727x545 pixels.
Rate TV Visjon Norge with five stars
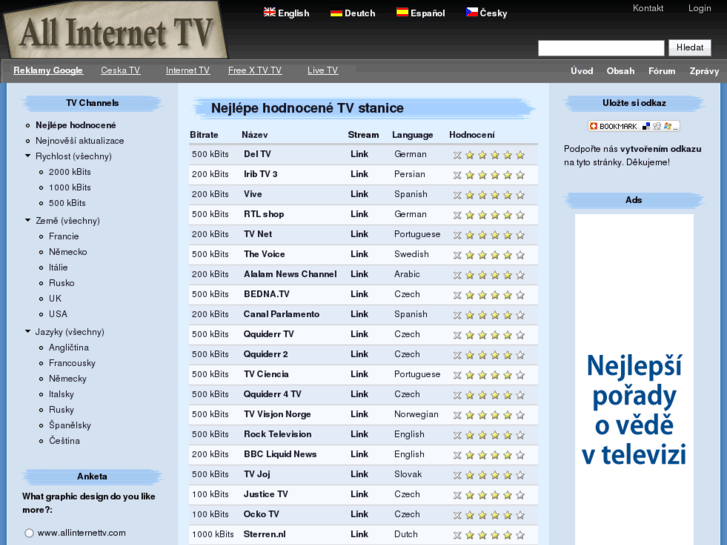(520, 415)
